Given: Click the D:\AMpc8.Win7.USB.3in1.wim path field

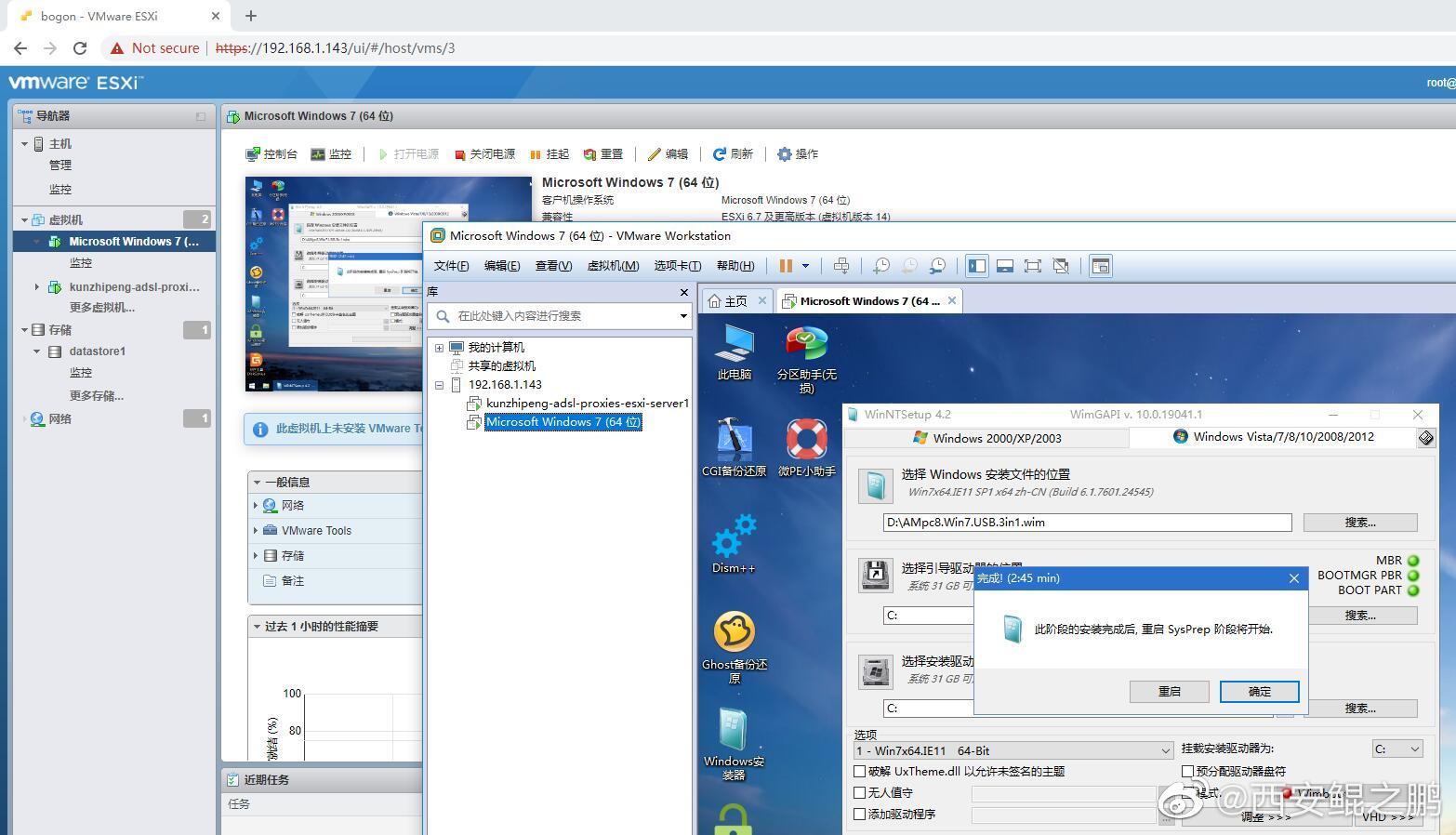Looking at the screenshot, I should [x=1087, y=523].
